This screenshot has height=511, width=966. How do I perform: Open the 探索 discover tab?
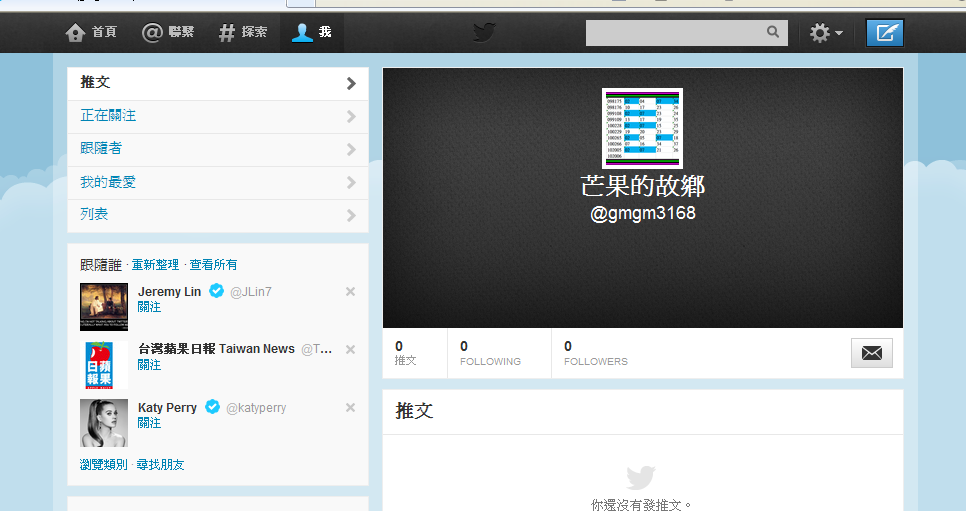243,33
